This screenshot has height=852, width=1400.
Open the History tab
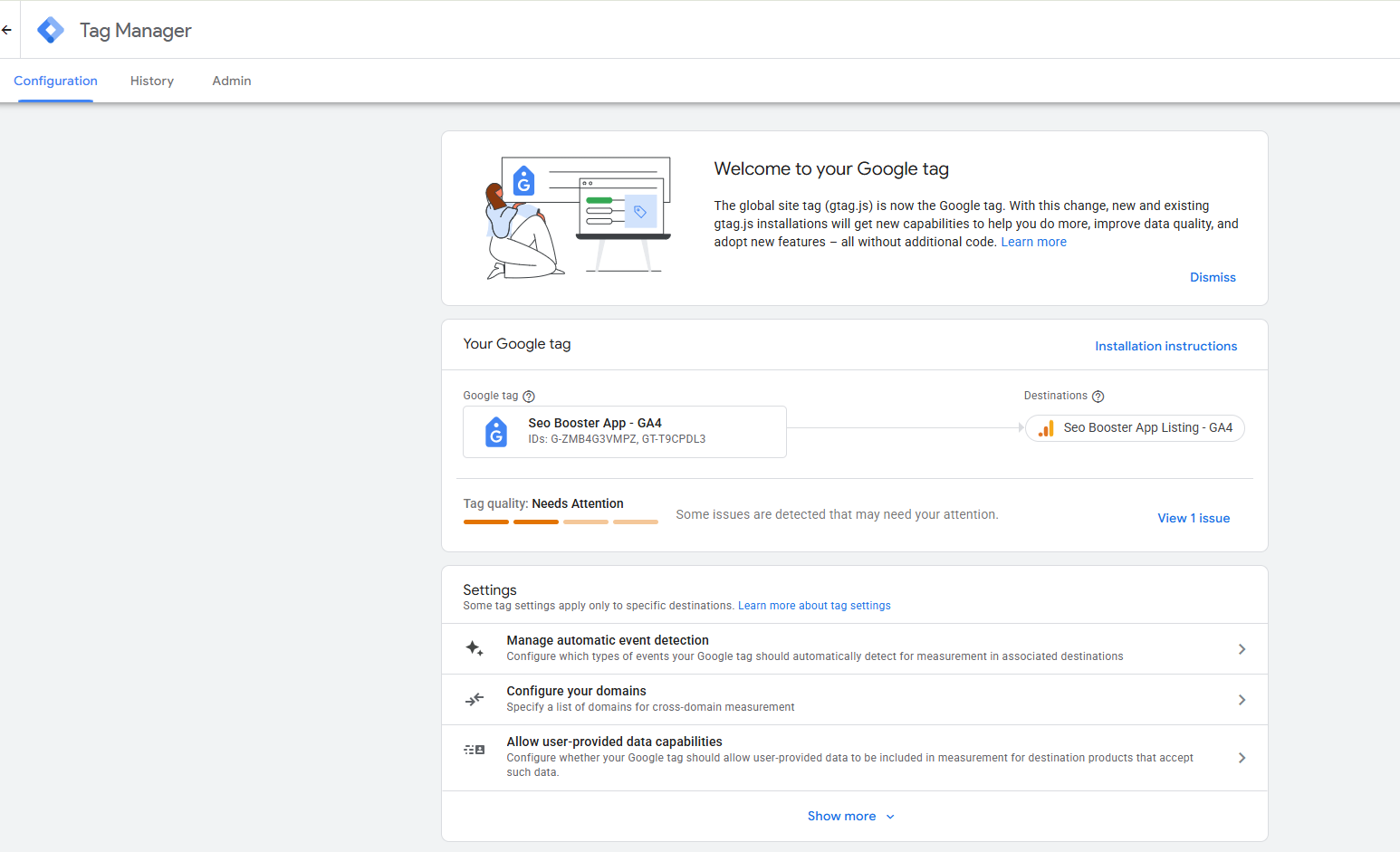tap(152, 81)
